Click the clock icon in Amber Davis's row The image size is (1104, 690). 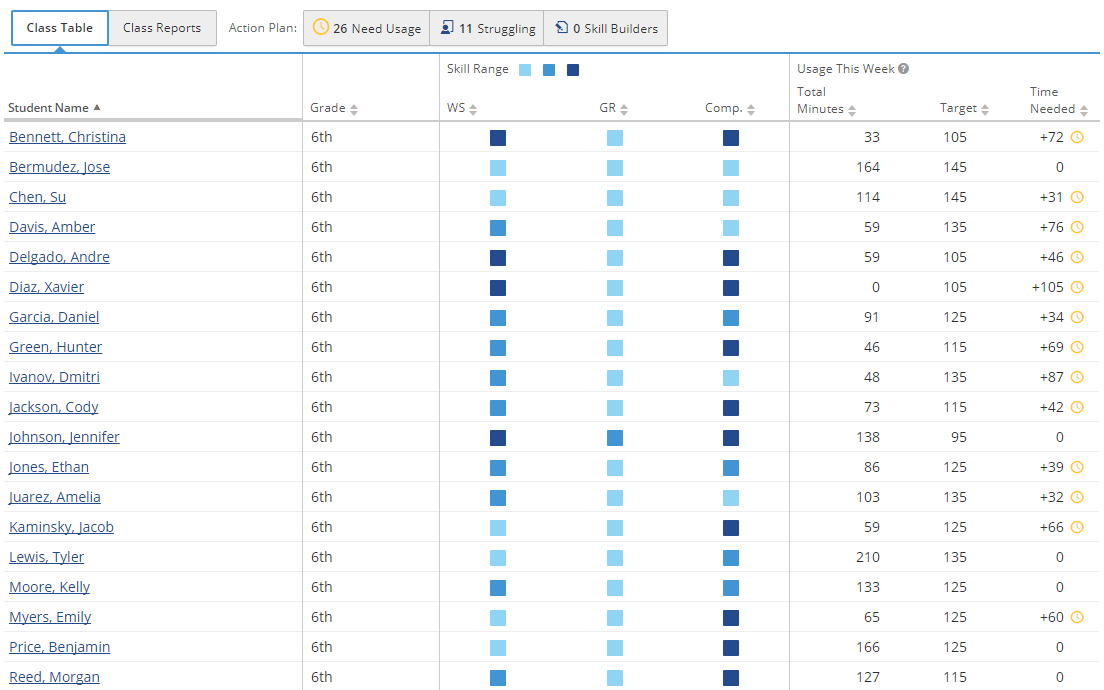click(x=1077, y=227)
